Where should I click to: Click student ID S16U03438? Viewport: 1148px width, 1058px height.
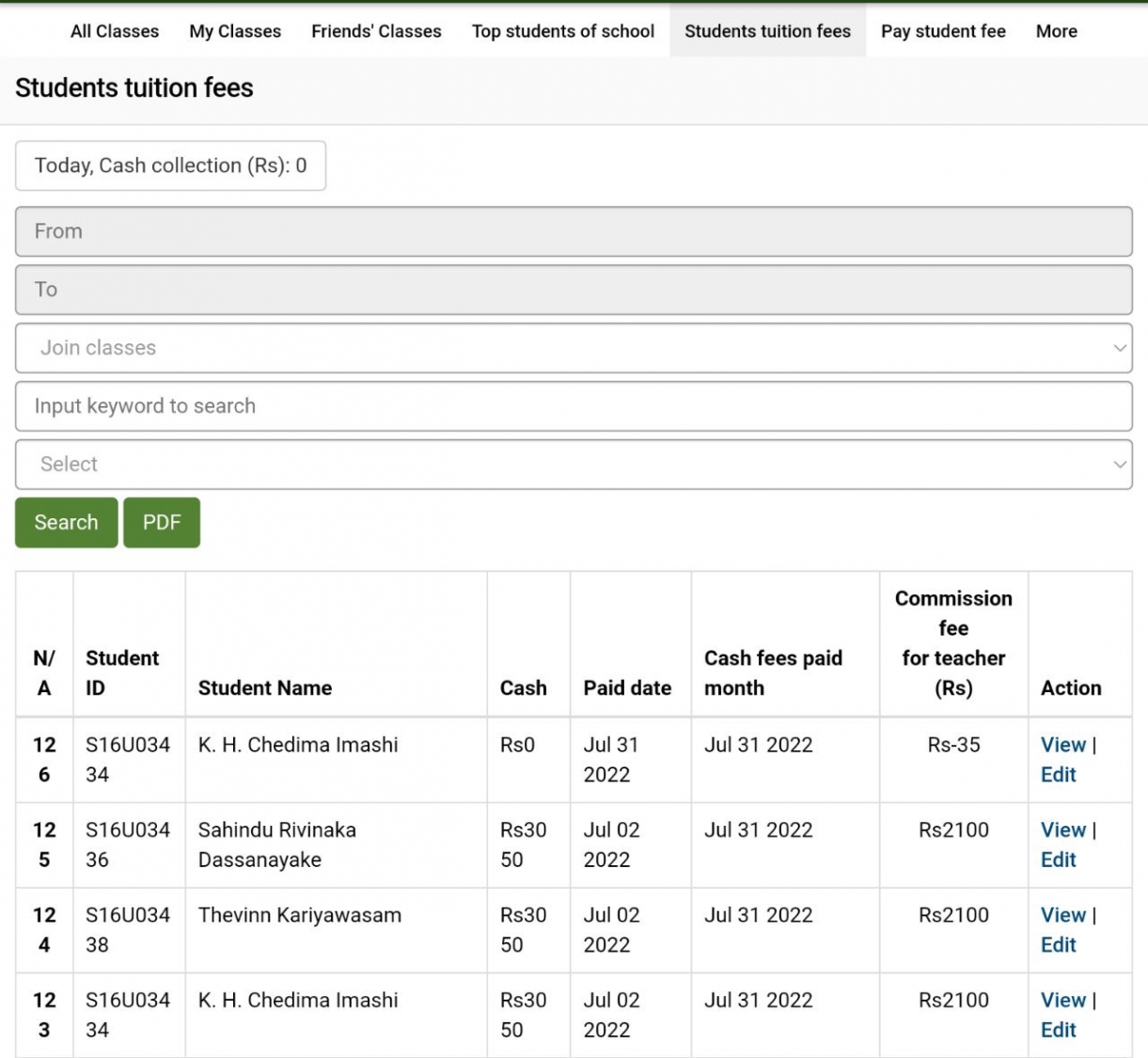[x=128, y=930]
